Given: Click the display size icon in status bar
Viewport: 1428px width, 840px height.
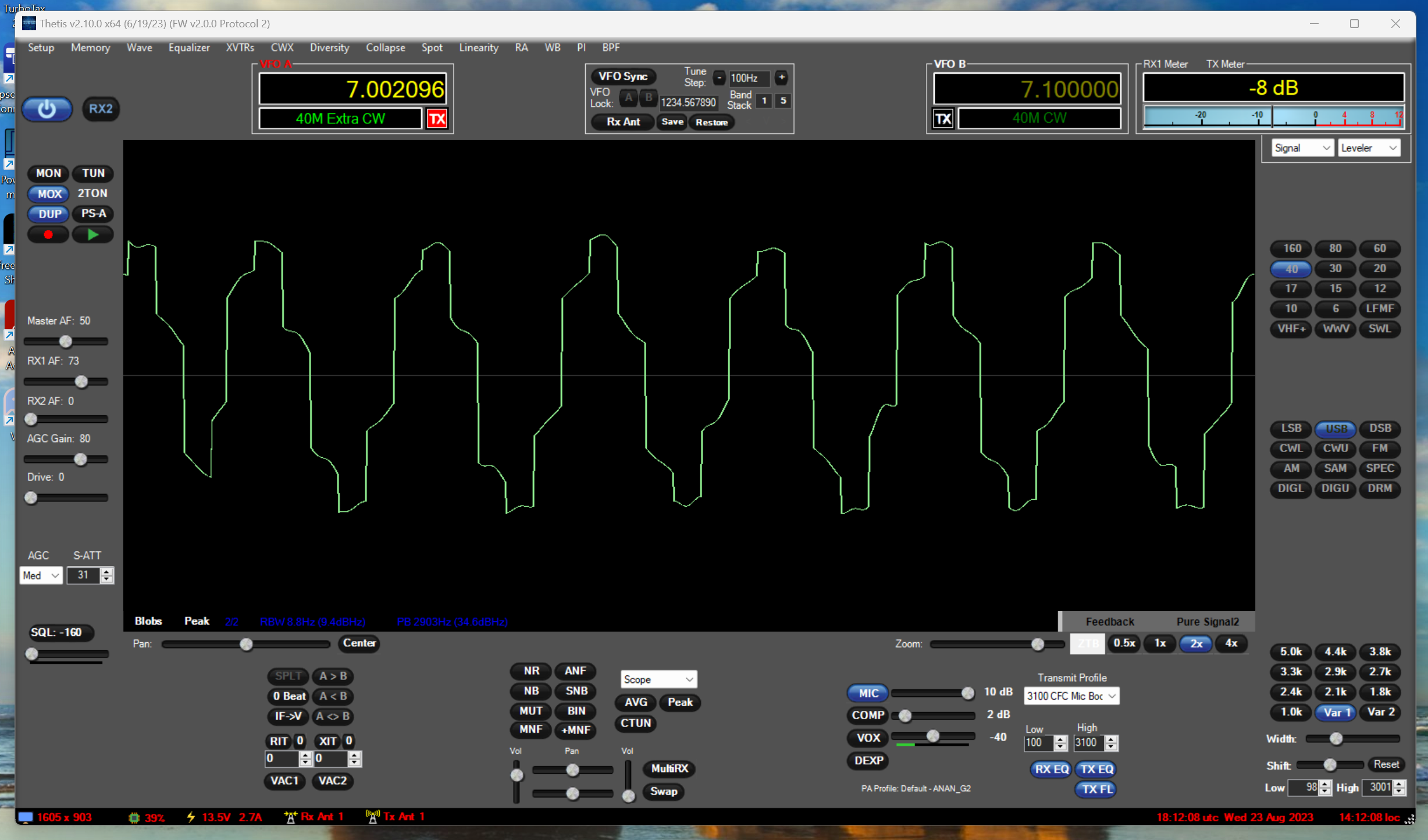Looking at the screenshot, I should point(25,817).
